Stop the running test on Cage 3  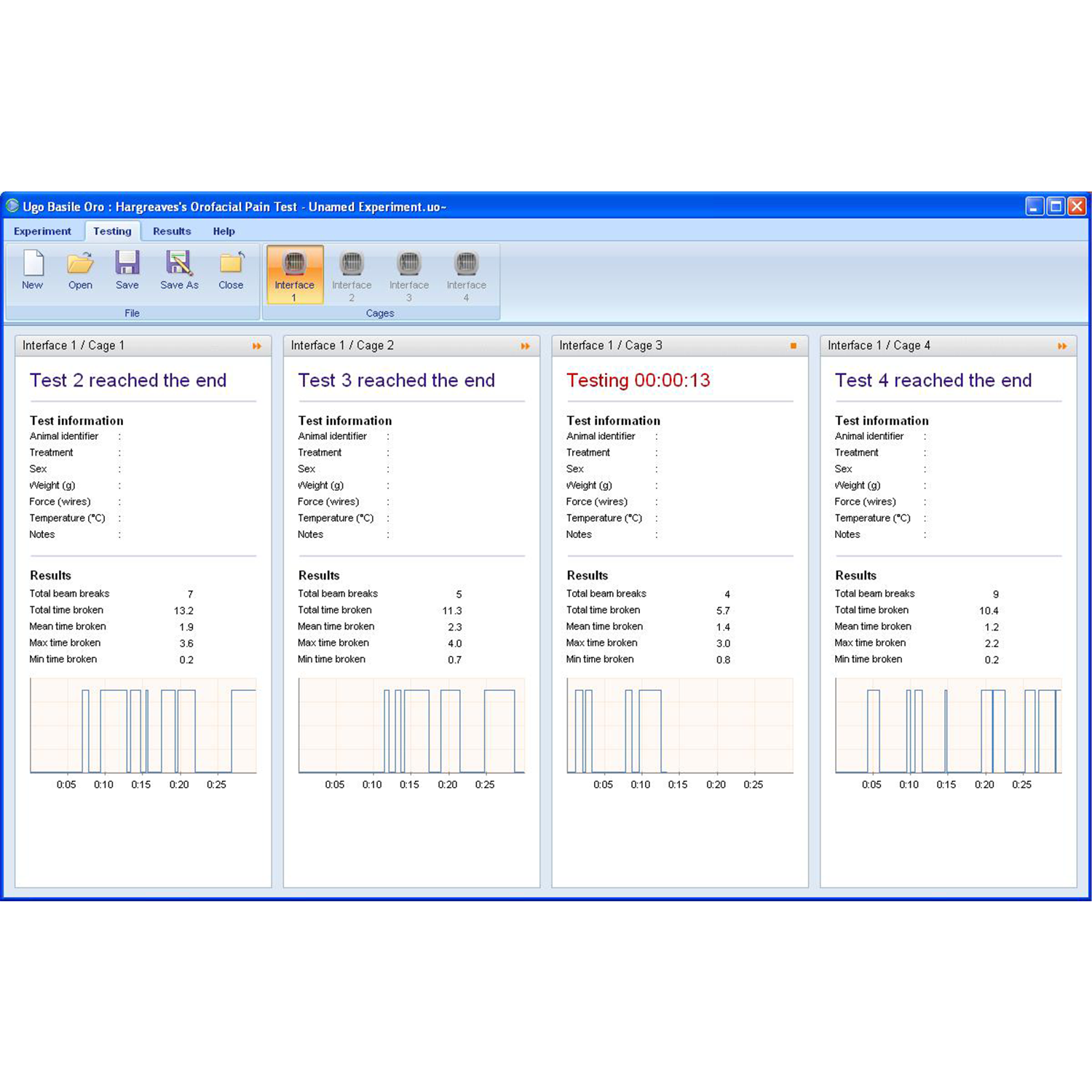(x=794, y=347)
